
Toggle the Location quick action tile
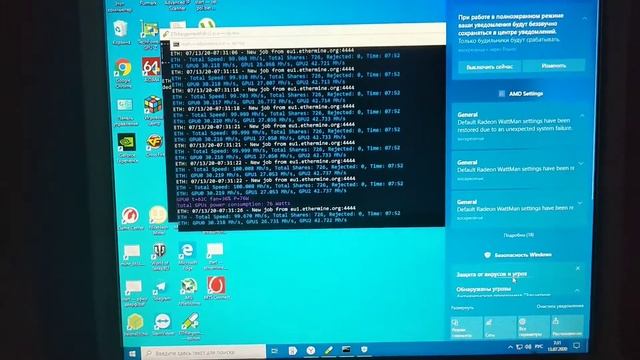click(567, 326)
